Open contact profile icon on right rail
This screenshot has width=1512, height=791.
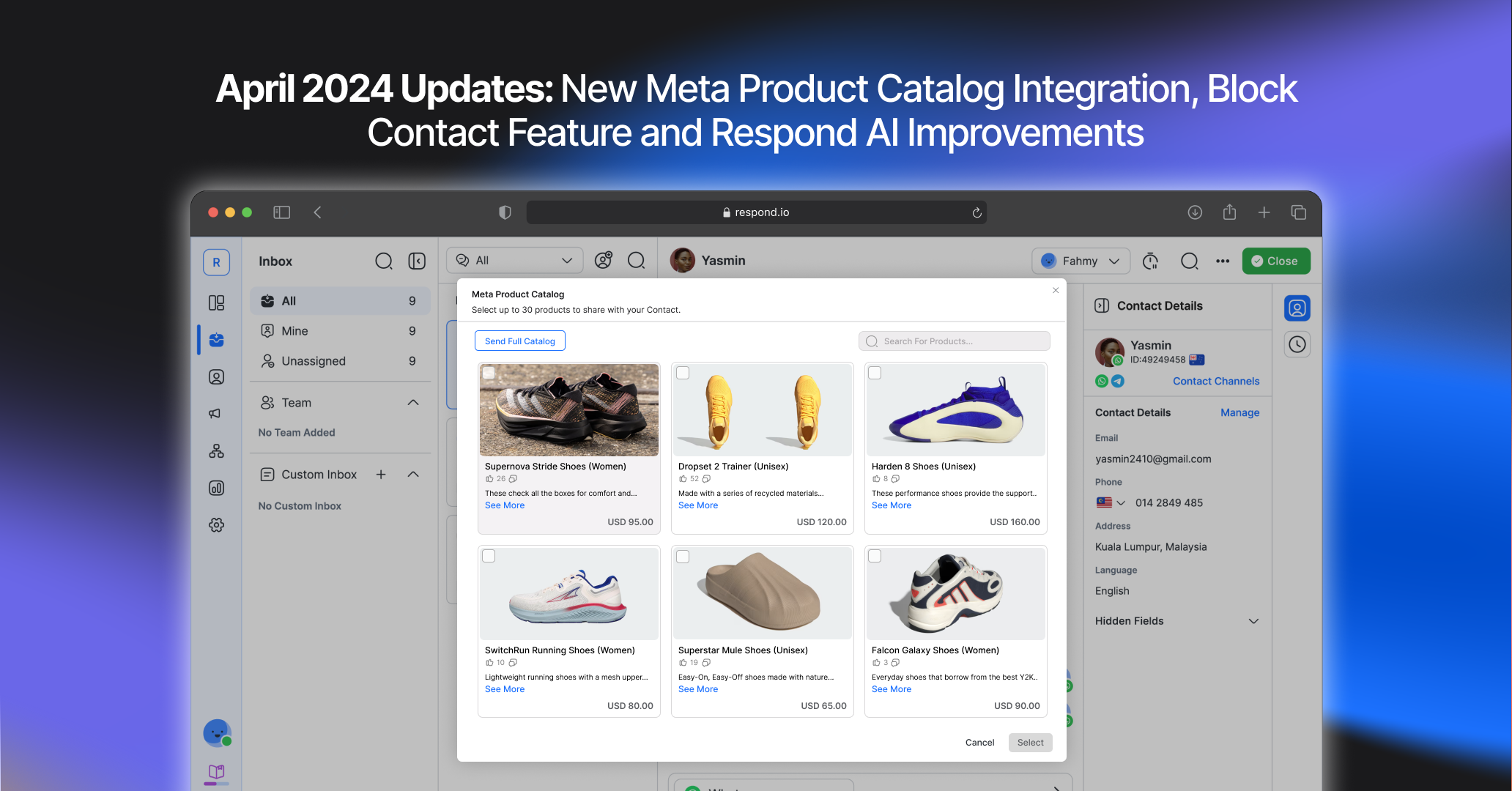(1297, 308)
